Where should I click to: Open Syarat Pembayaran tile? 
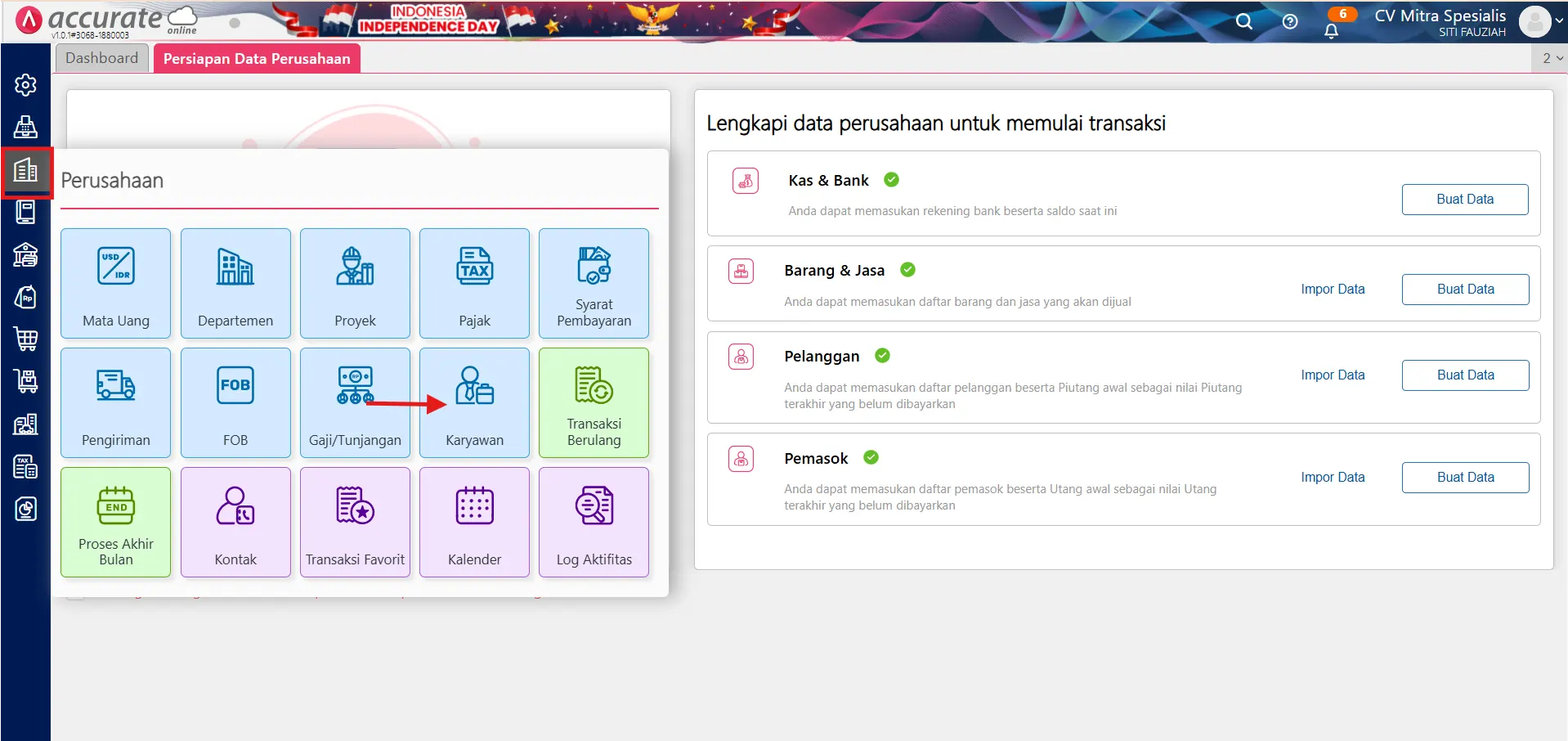[x=594, y=283]
